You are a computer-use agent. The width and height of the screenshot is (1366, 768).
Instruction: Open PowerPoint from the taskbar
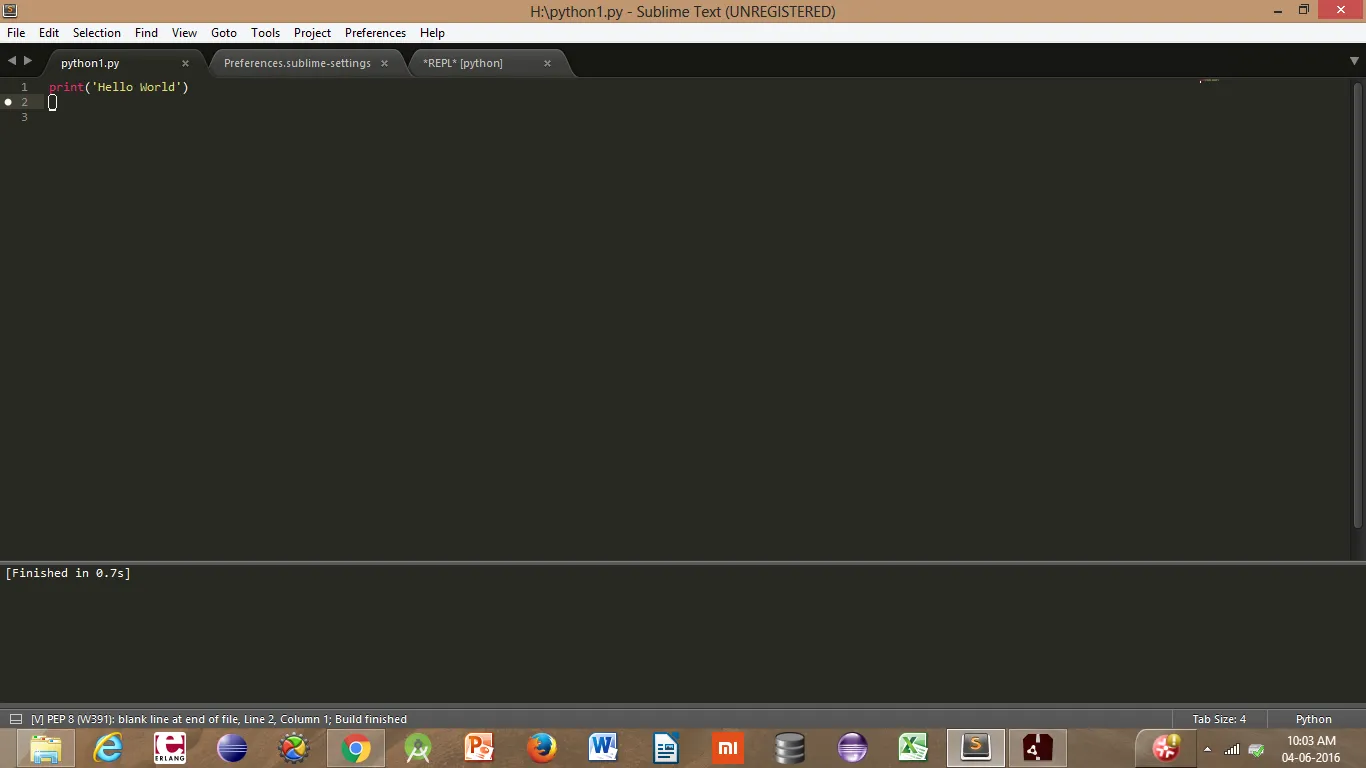click(480, 748)
